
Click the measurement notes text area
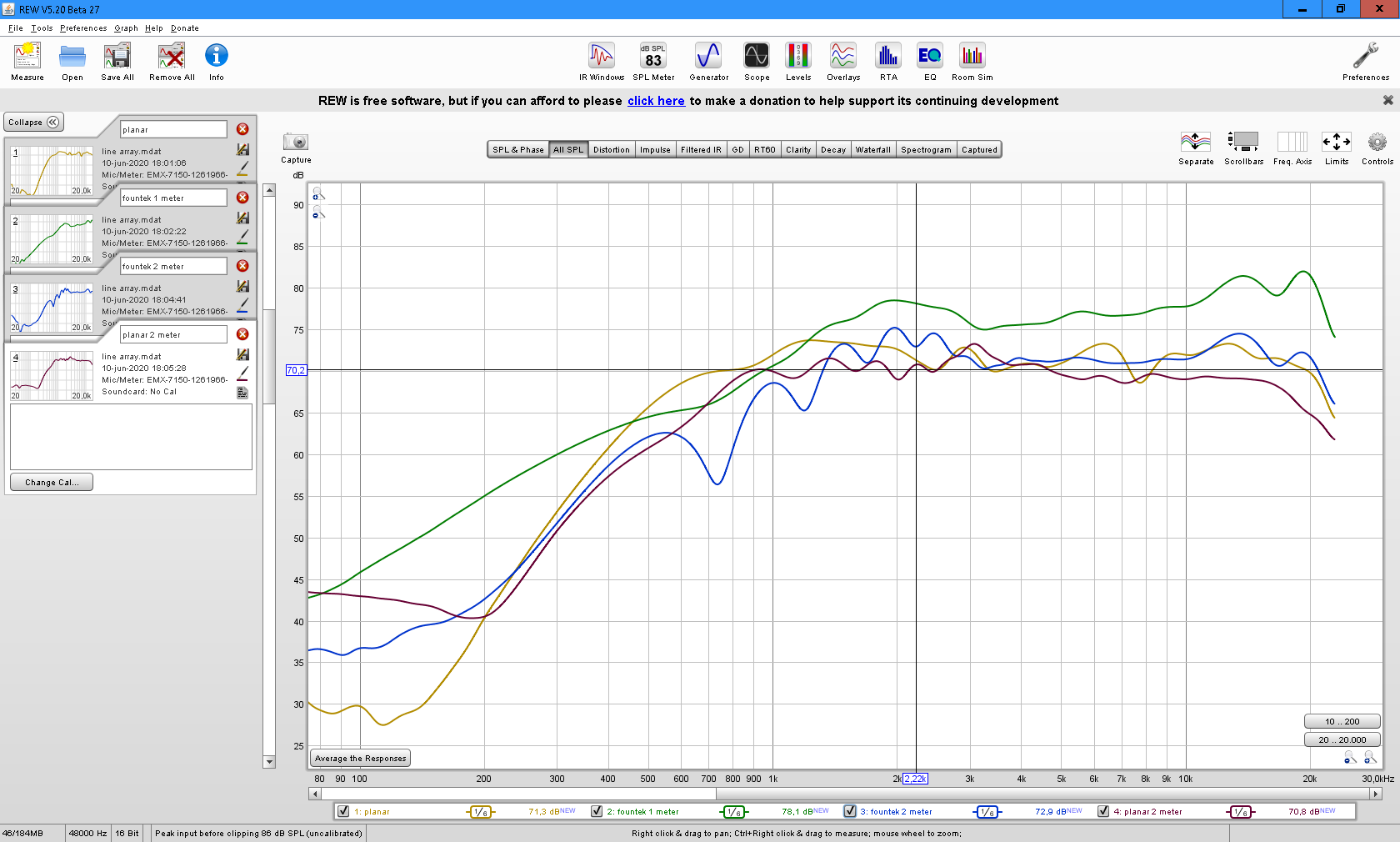131,437
